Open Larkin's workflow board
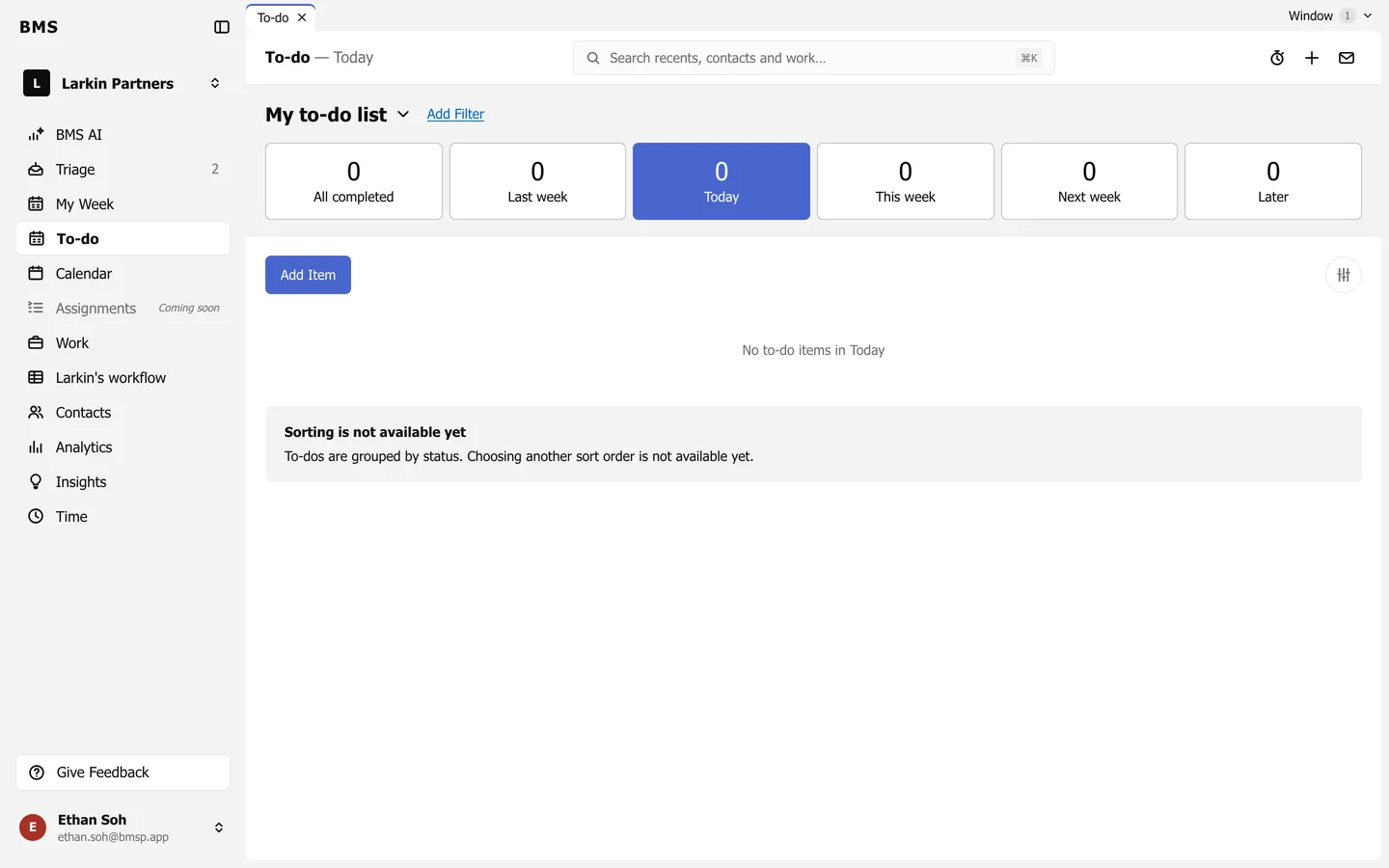The image size is (1389, 868). click(x=123, y=377)
